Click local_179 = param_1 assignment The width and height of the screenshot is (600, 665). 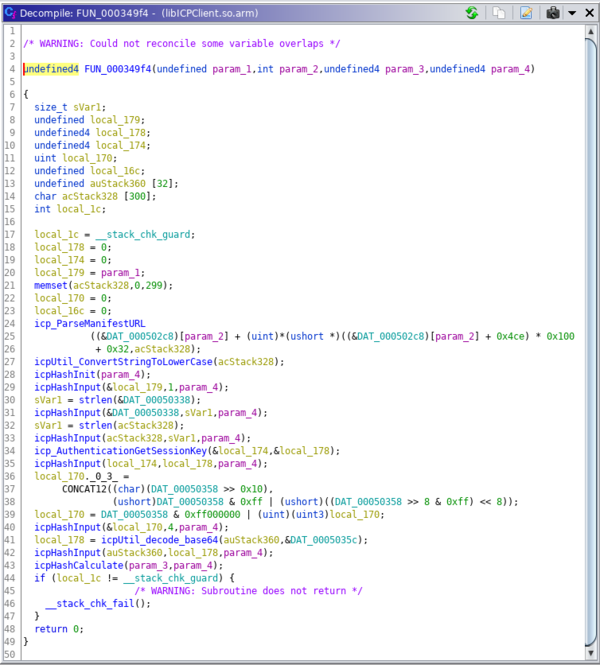[x=89, y=273]
